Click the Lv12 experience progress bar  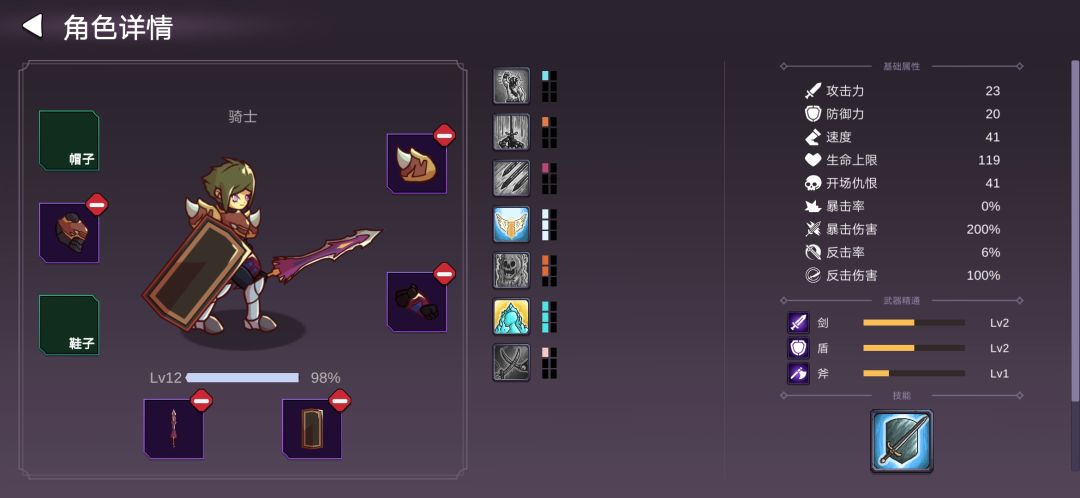tap(242, 377)
